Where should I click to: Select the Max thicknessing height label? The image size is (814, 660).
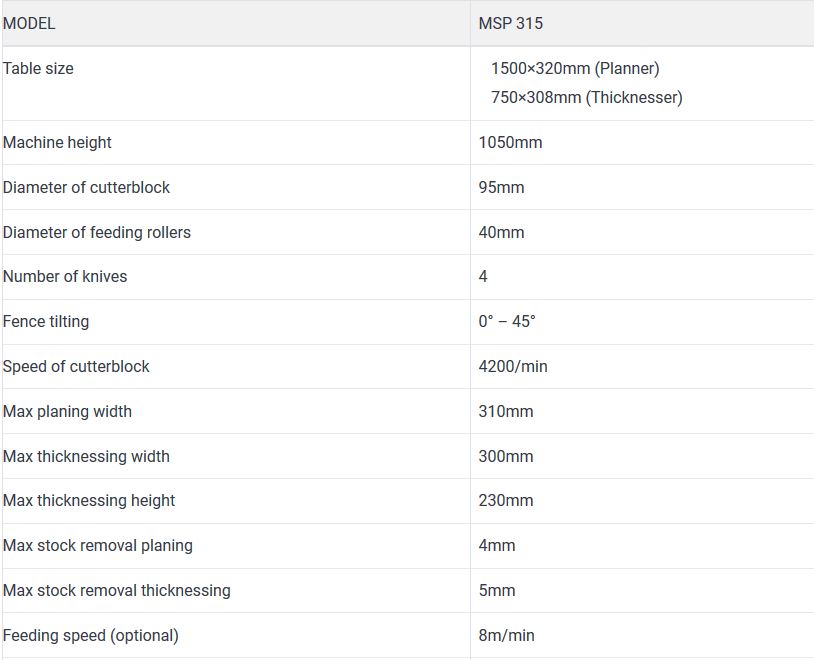pos(89,501)
